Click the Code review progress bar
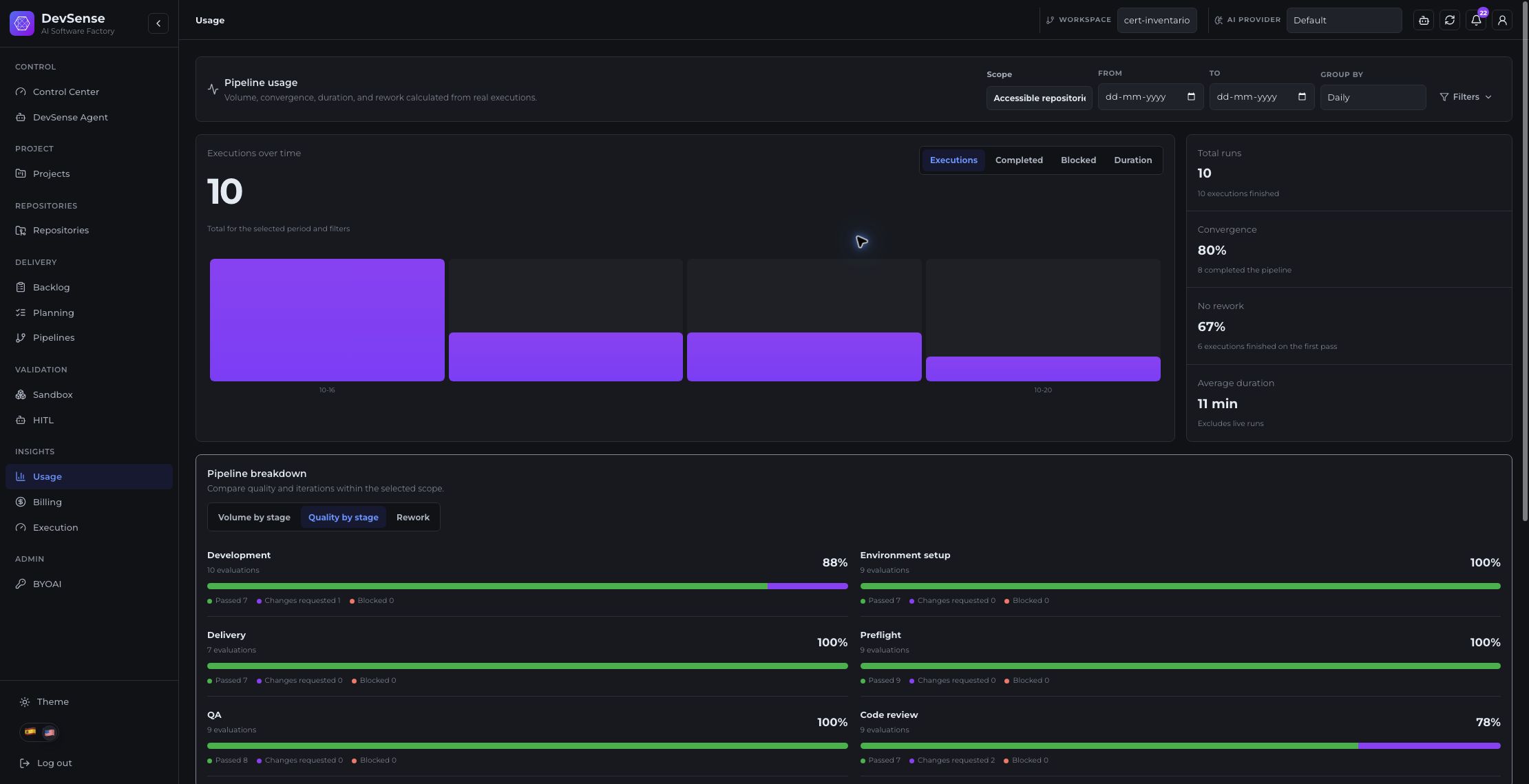This screenshot has height=784, width=1529. 1180,746
